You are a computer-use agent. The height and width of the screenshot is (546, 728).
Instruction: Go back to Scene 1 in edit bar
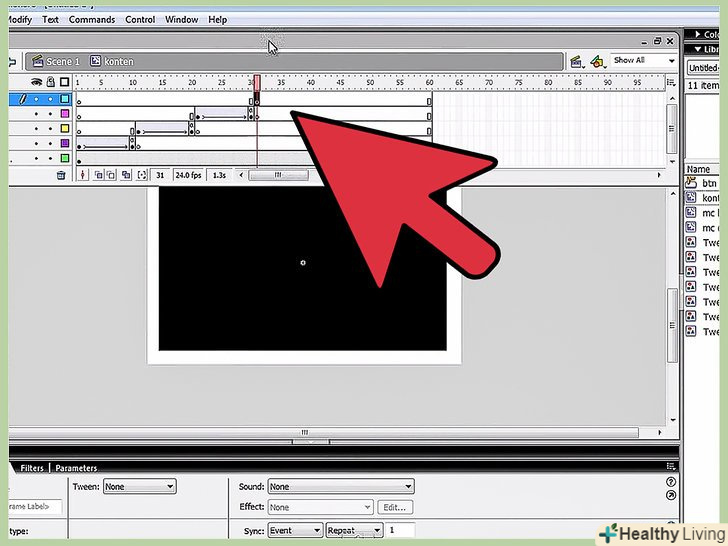[x=63, y=61]
